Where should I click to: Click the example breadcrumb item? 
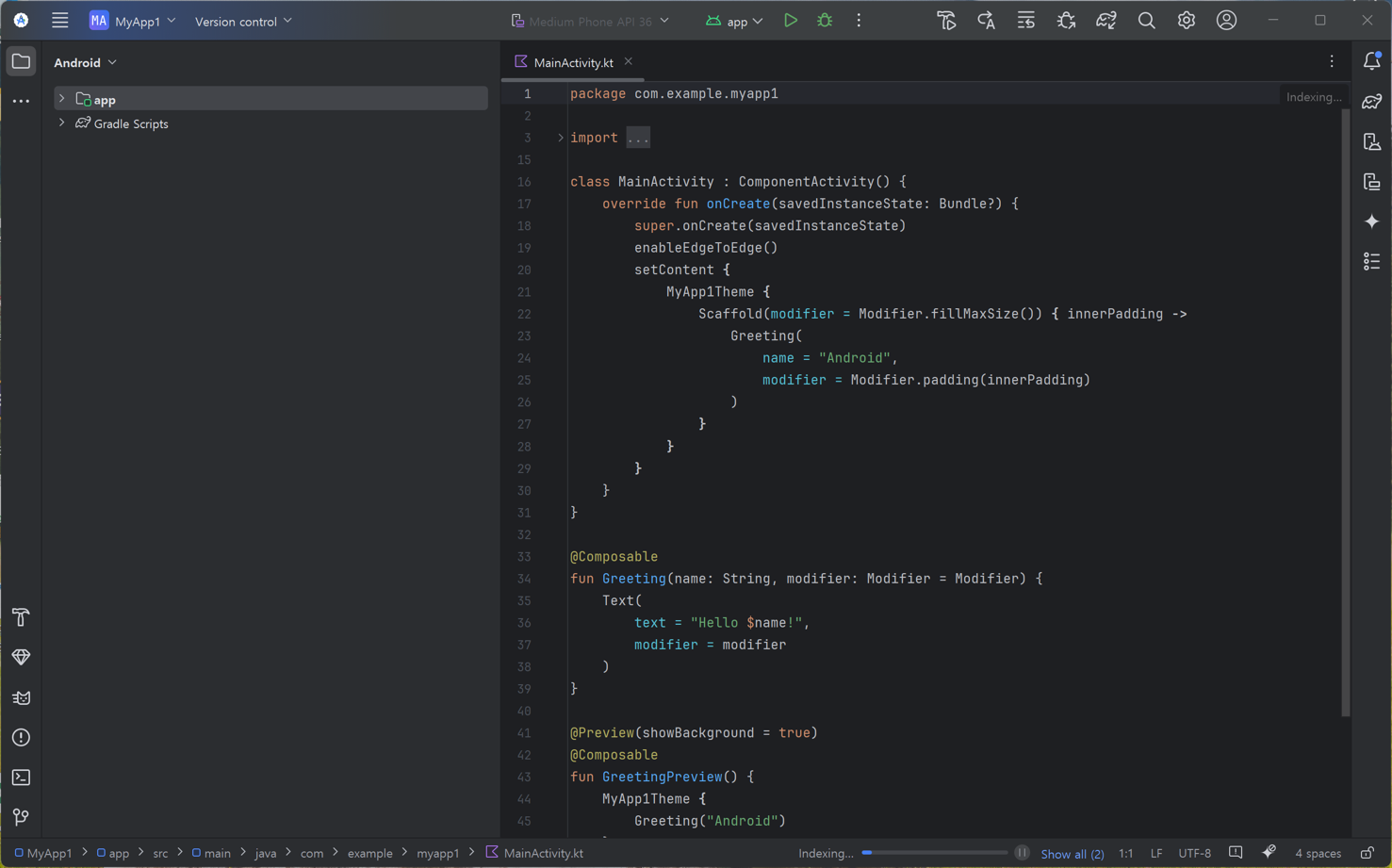point(369,853)
